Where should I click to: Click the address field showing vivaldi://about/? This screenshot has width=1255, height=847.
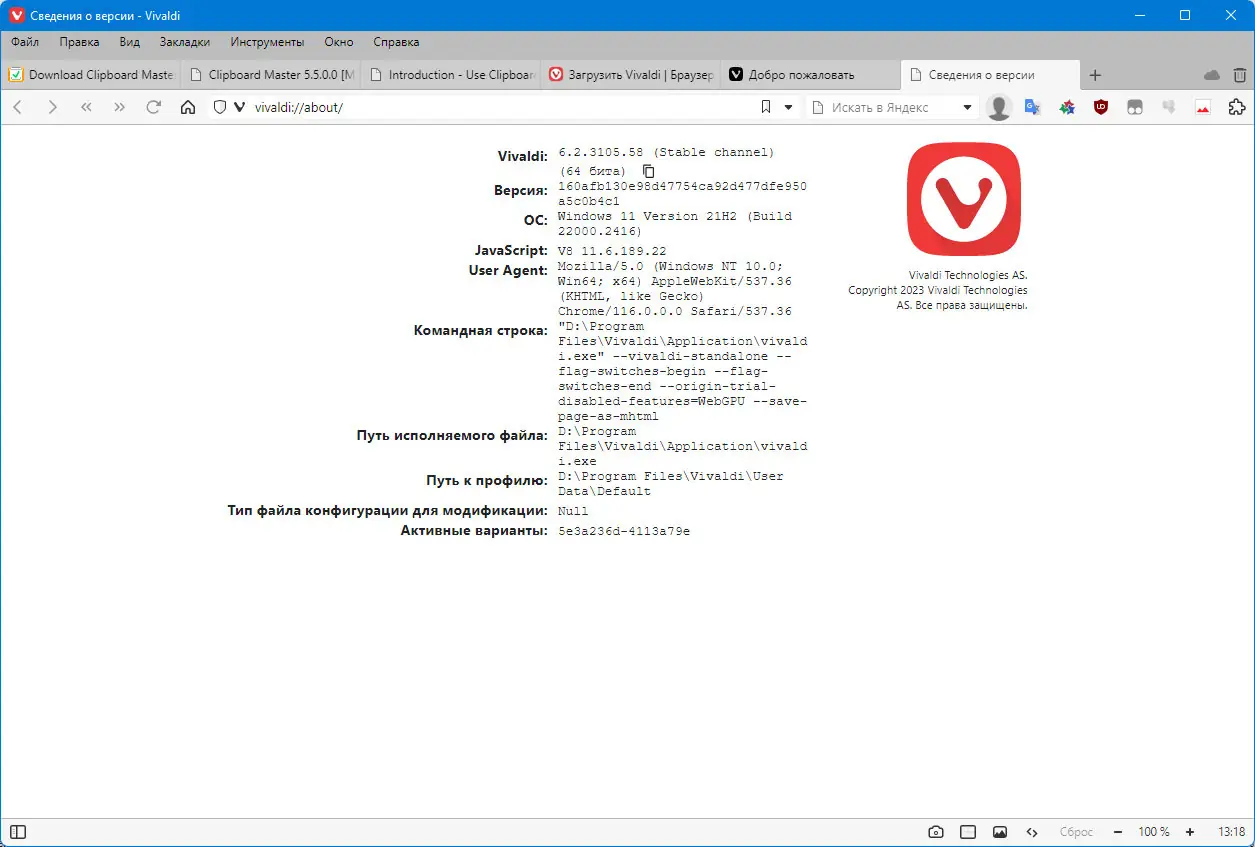[500, 107]
